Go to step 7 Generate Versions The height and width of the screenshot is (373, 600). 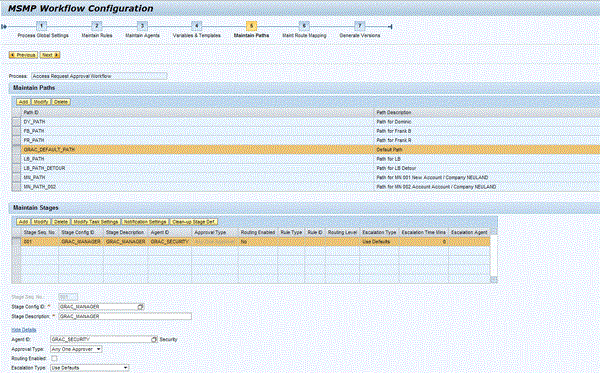(x=360, y=26)
